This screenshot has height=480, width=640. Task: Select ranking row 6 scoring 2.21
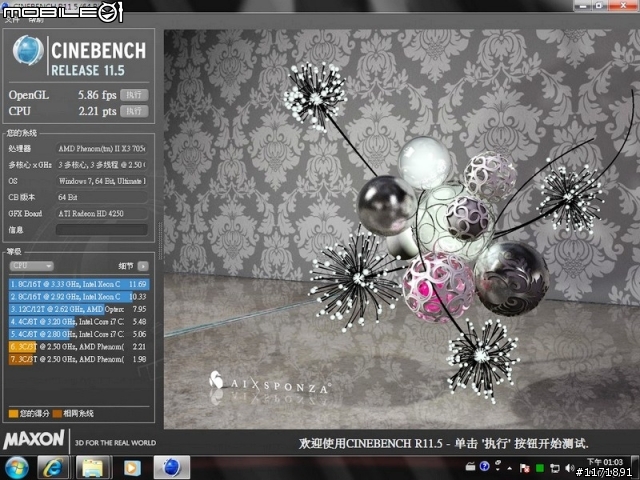[79, 347]
